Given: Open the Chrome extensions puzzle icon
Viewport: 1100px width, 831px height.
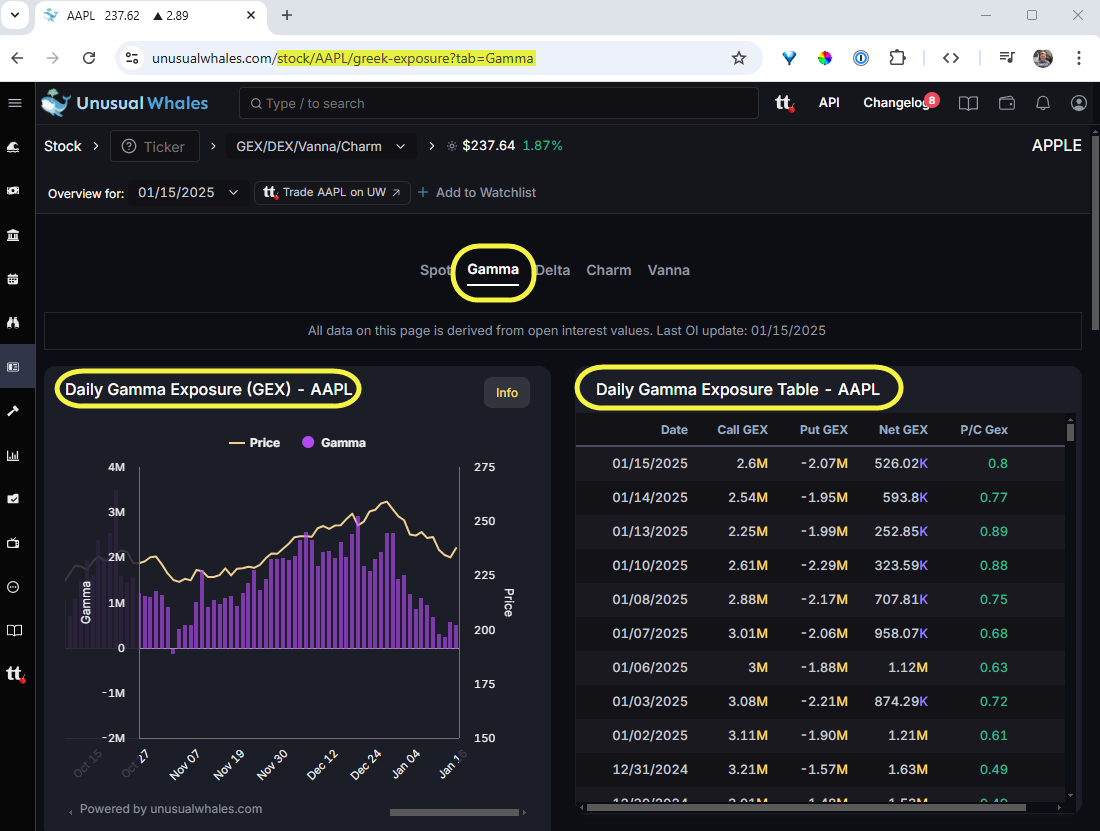Looking at the screenshot, I should [897, 58].
